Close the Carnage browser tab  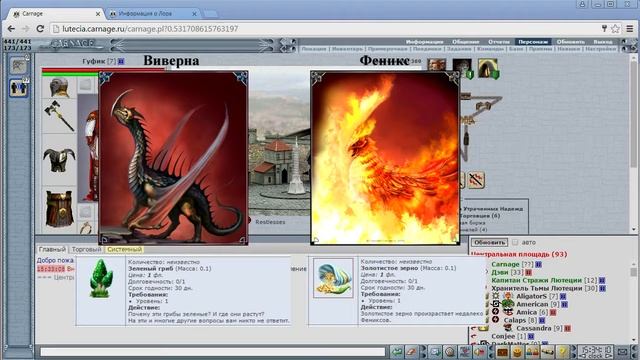[x=98, y=14]
